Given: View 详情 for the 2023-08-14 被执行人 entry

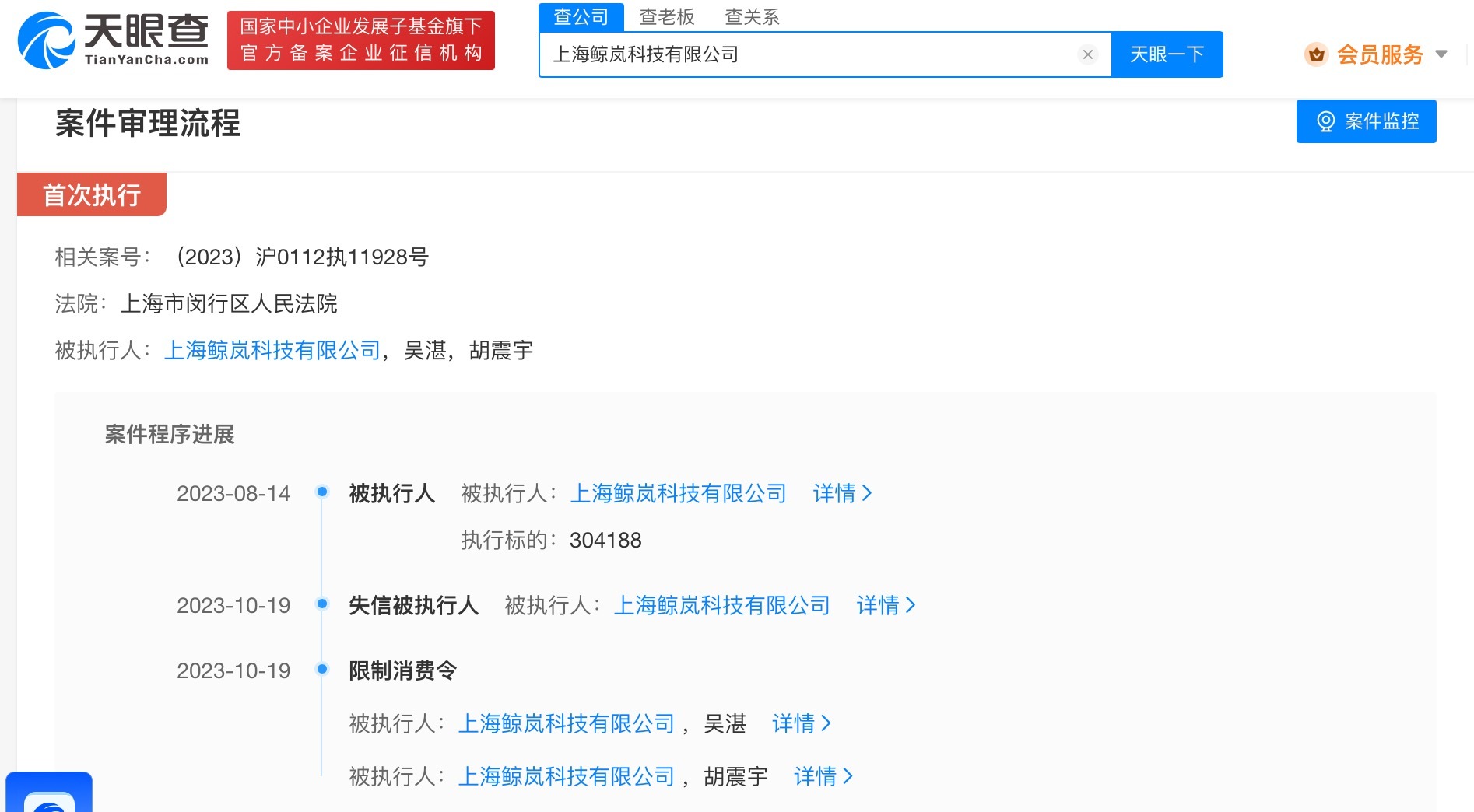Looking at the screenshot, I should click(x=843, y=493).
